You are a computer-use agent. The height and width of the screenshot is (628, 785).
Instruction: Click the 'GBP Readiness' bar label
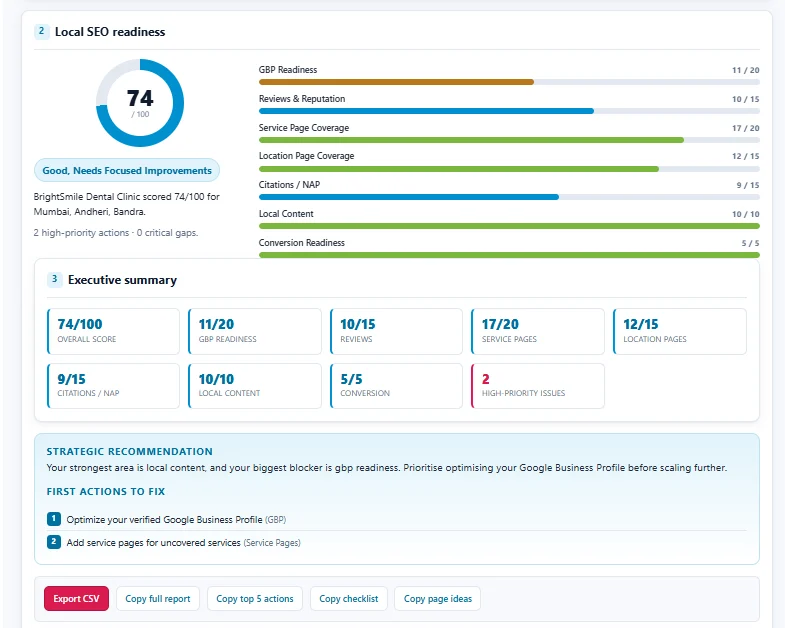[x=288, y=70]
